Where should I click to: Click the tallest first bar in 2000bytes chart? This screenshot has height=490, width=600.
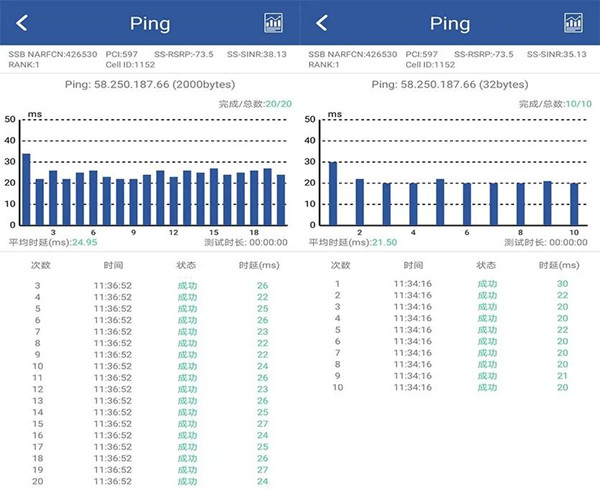pos(26,189)
